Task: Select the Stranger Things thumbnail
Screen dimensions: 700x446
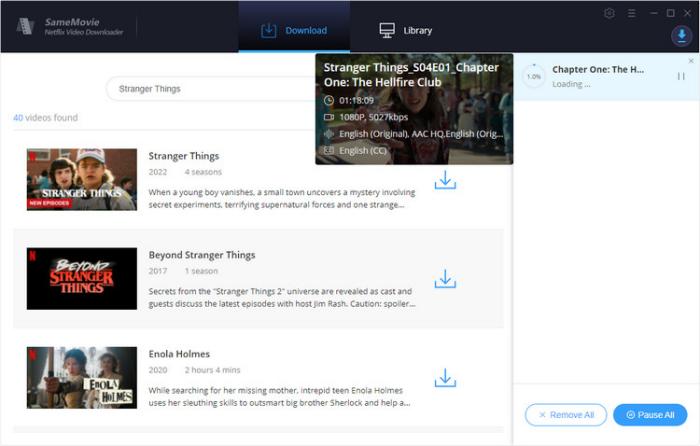Action: (x=82, y=180)
